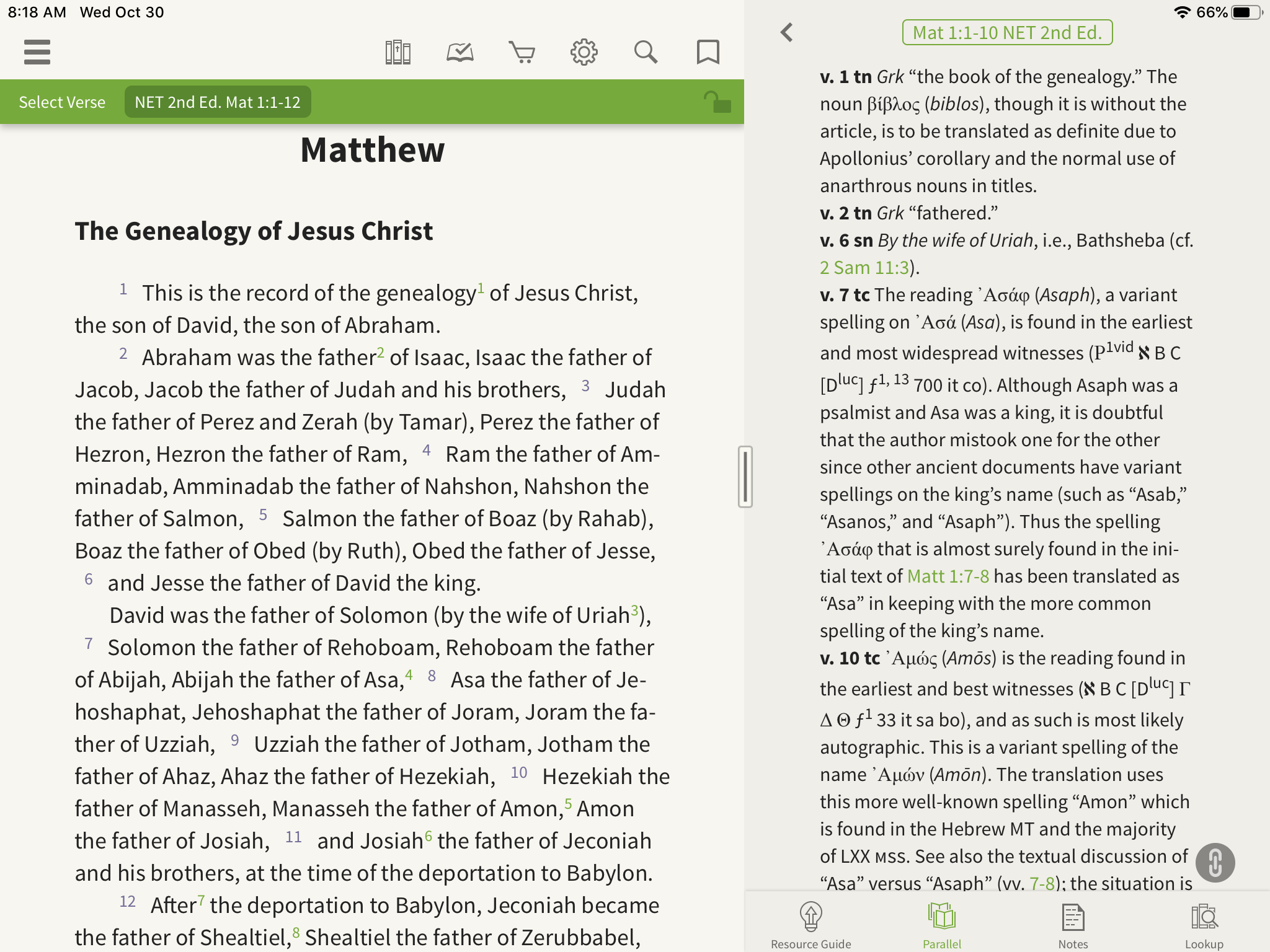
Task: Tap the Wed Oct 30 date
Action: coord(122,12)
